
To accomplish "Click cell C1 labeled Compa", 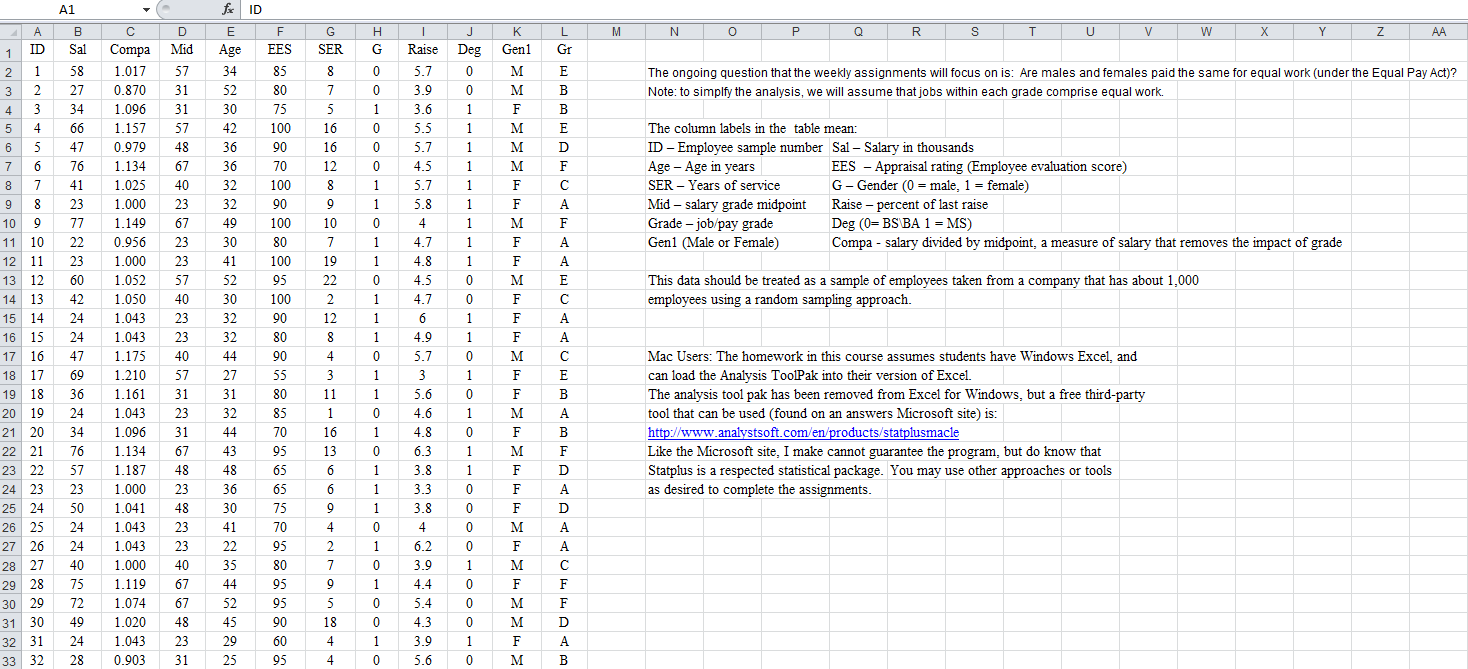I will (x=129, y=49).
